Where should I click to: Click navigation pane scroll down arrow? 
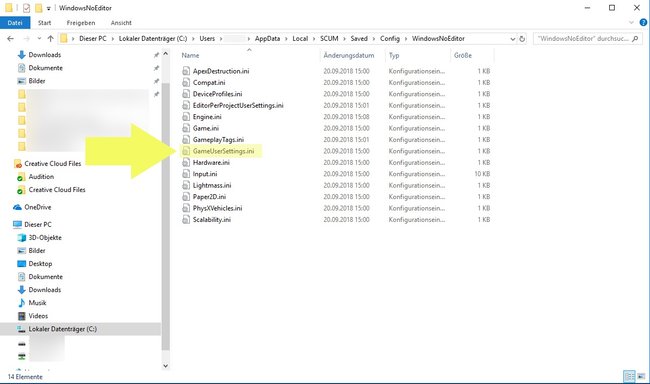coord(165,366)
